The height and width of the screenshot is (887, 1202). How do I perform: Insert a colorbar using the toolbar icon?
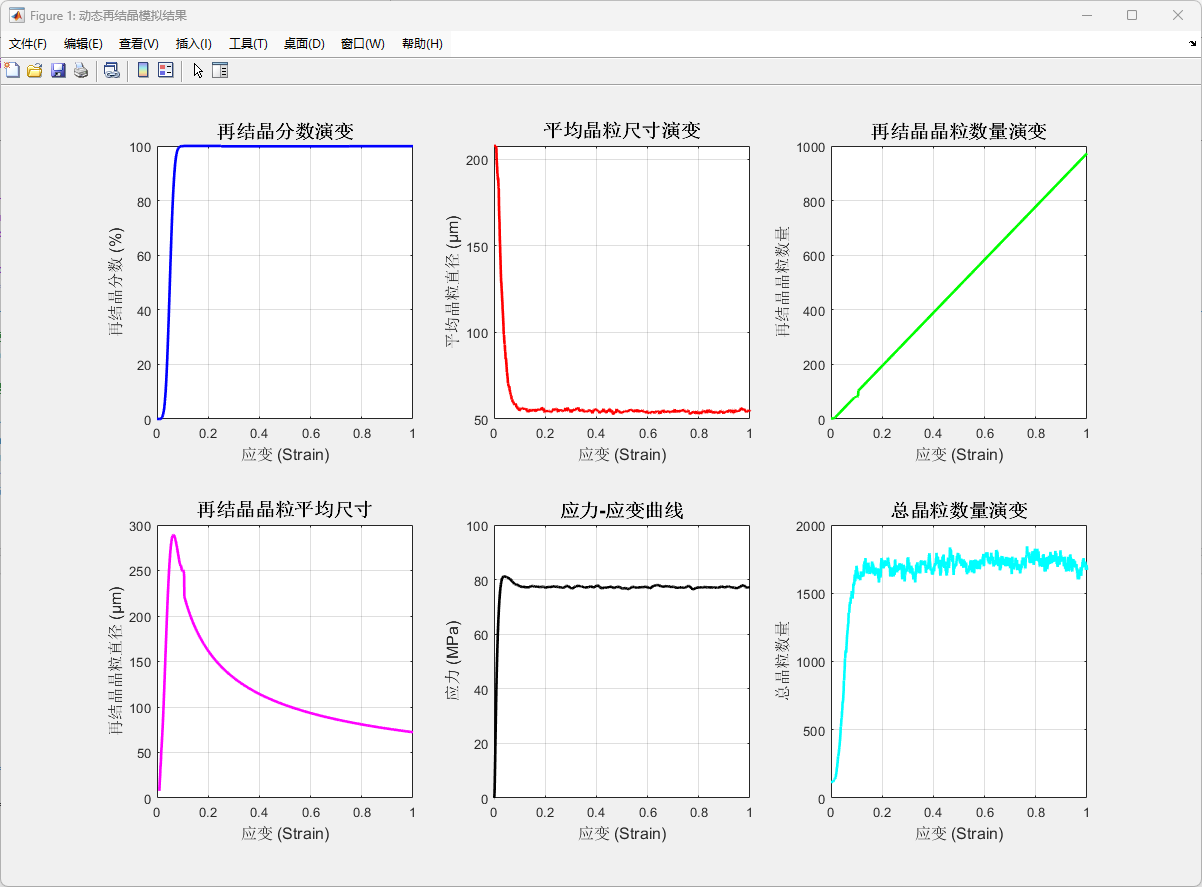coord(143,70)
